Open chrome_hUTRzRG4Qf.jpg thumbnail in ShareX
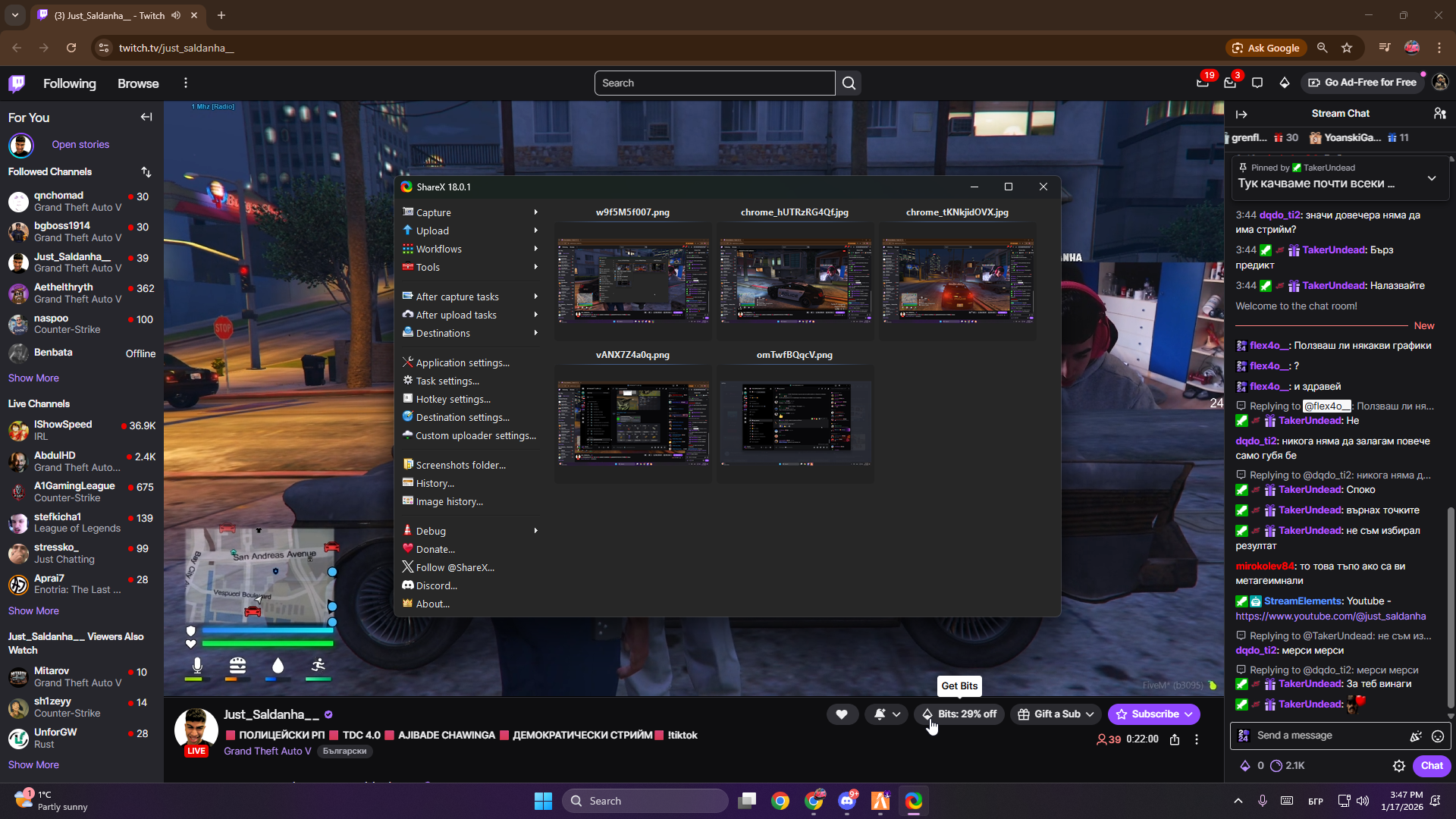Viewport: 1456px width, 819px height. pos(795,281)
